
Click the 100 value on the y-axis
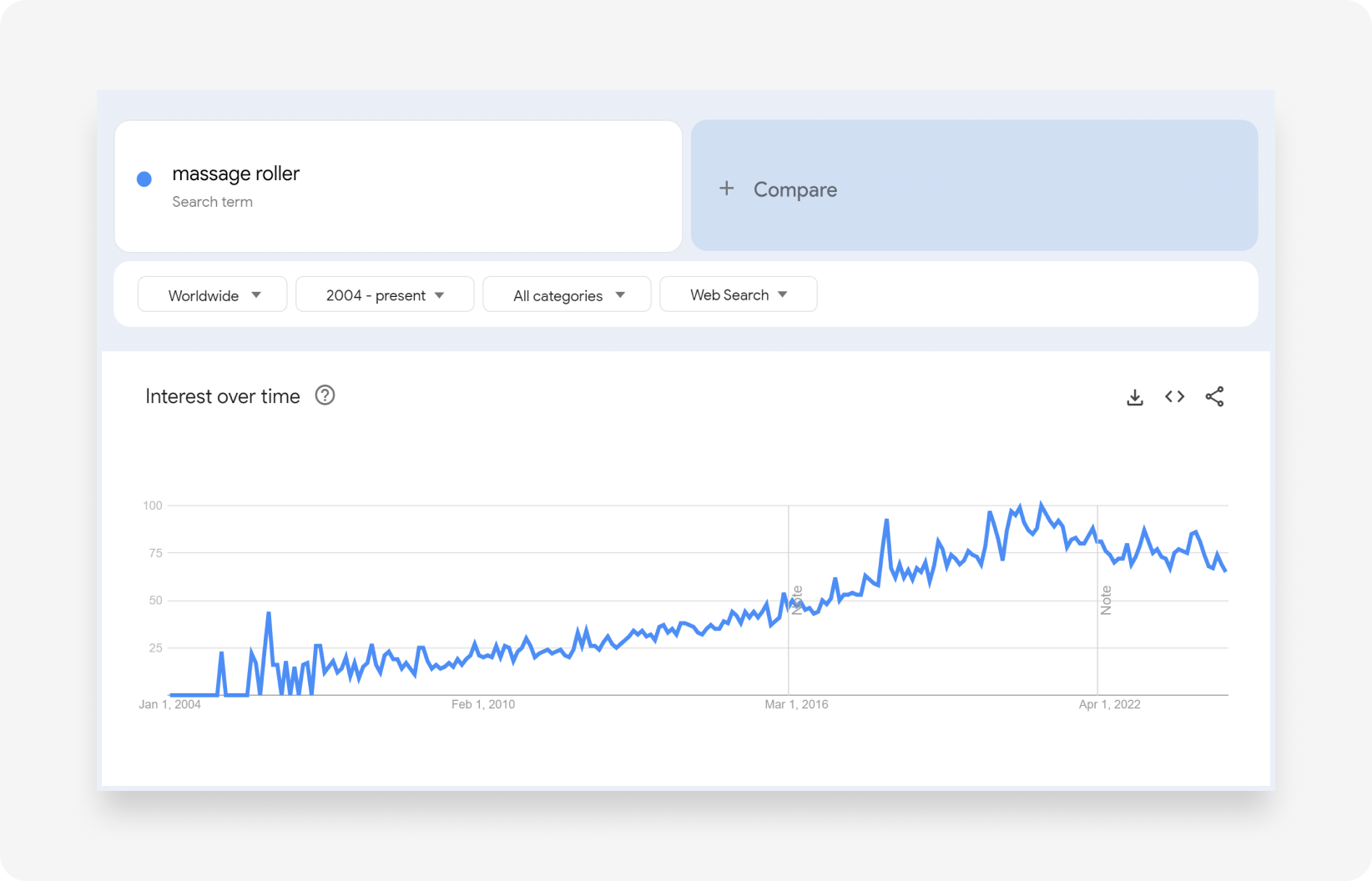[153, 506]
